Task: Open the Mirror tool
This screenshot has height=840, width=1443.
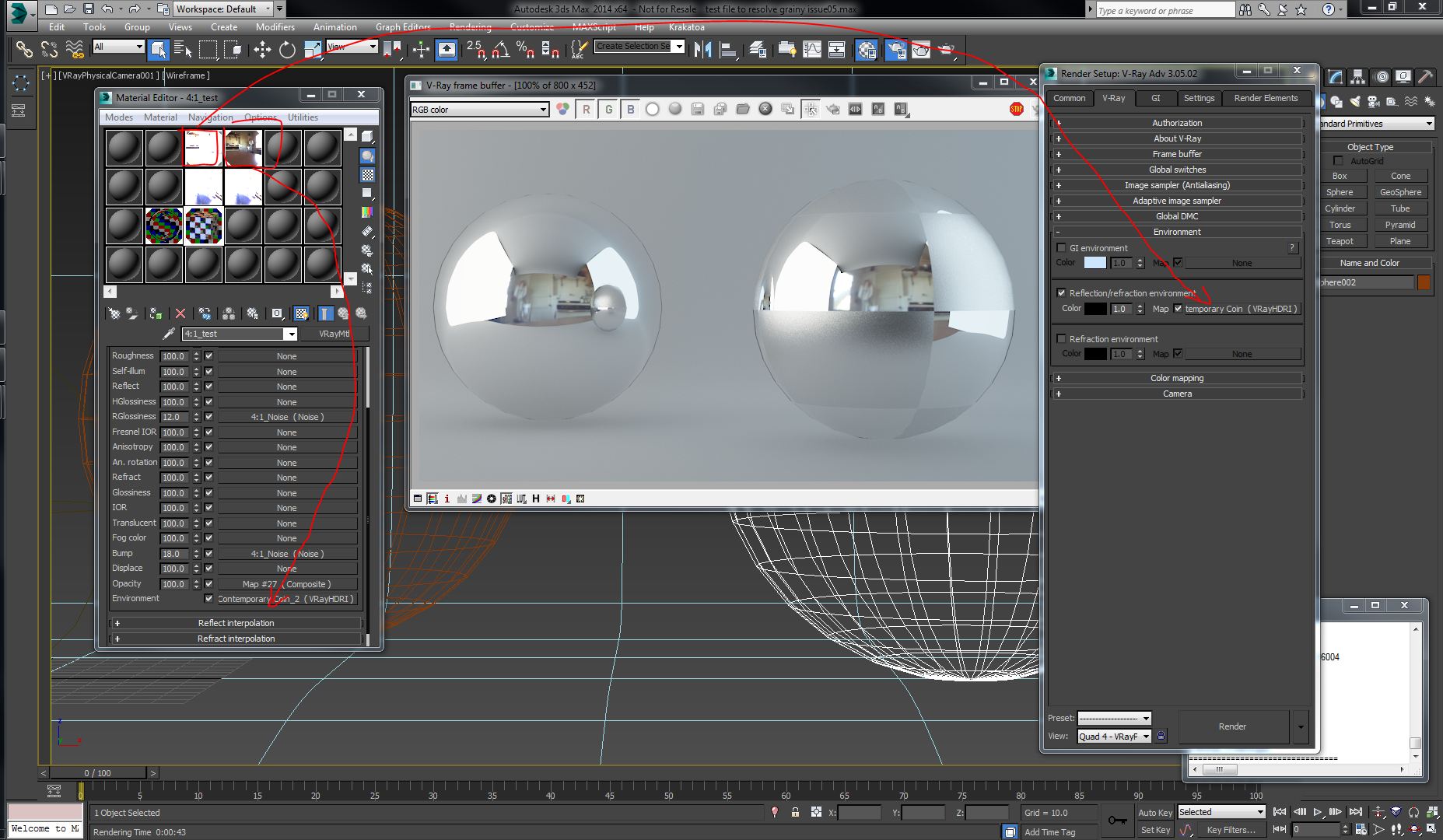Action: pyautogui.click(x=703, y=50)
